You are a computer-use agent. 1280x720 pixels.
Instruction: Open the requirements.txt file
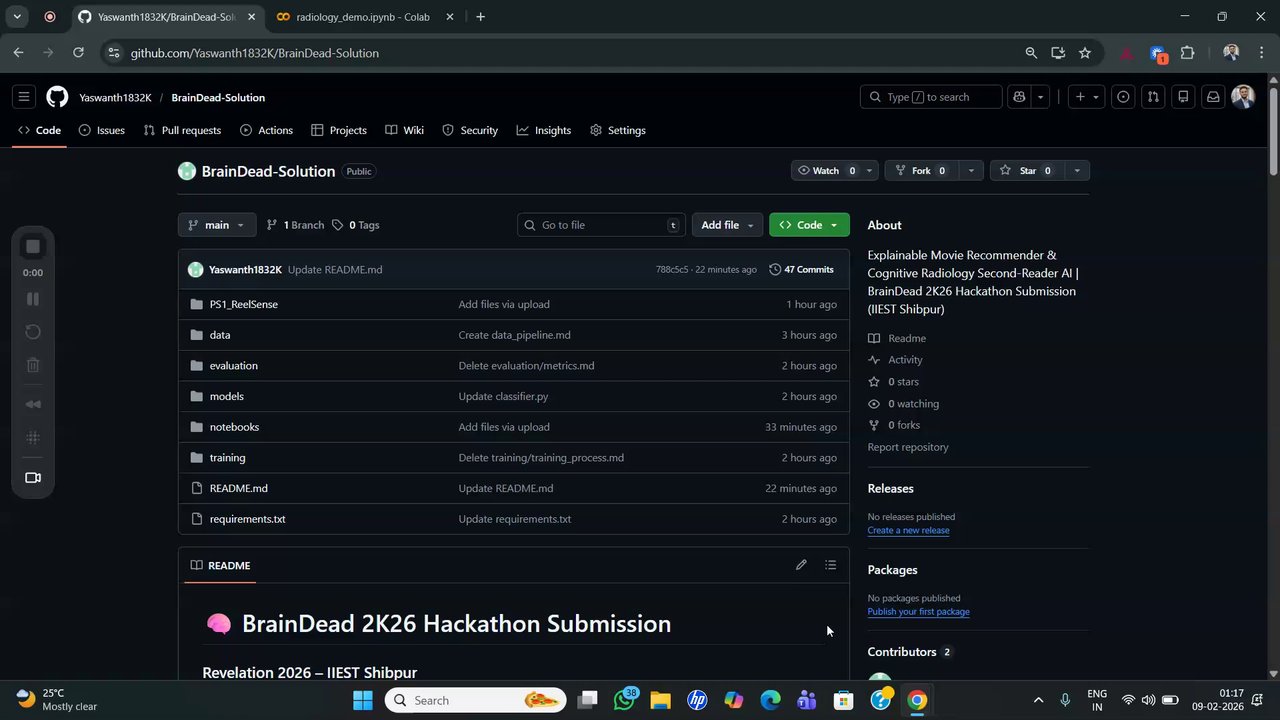click(x=247, y=519)
